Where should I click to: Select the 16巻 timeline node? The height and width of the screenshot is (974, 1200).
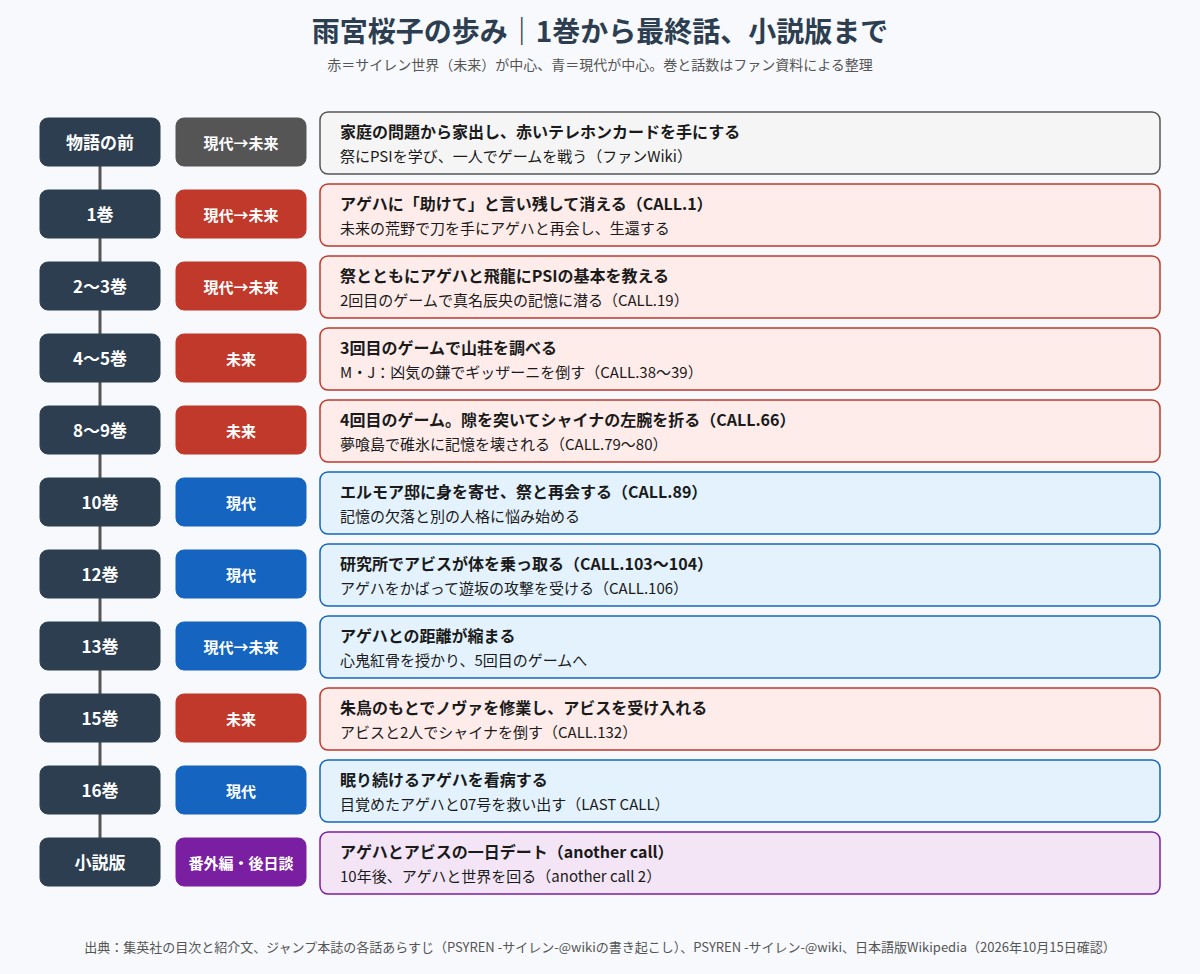click(100, 790)
